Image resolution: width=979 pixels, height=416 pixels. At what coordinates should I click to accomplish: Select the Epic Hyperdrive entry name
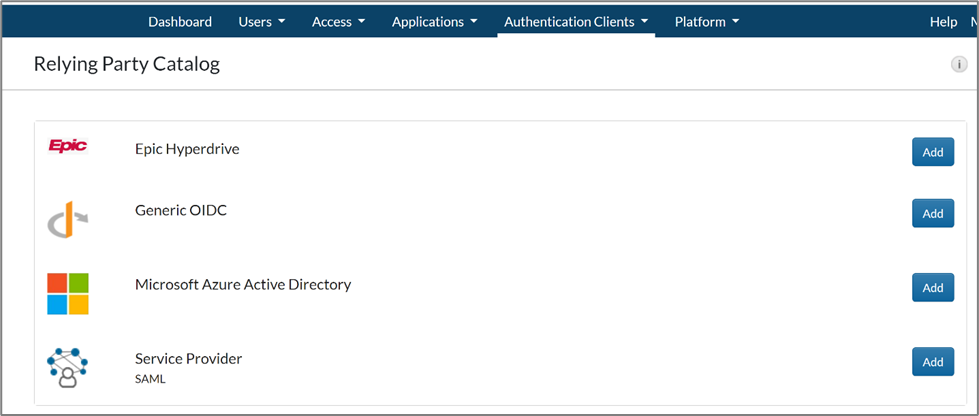tap(187, 149)
